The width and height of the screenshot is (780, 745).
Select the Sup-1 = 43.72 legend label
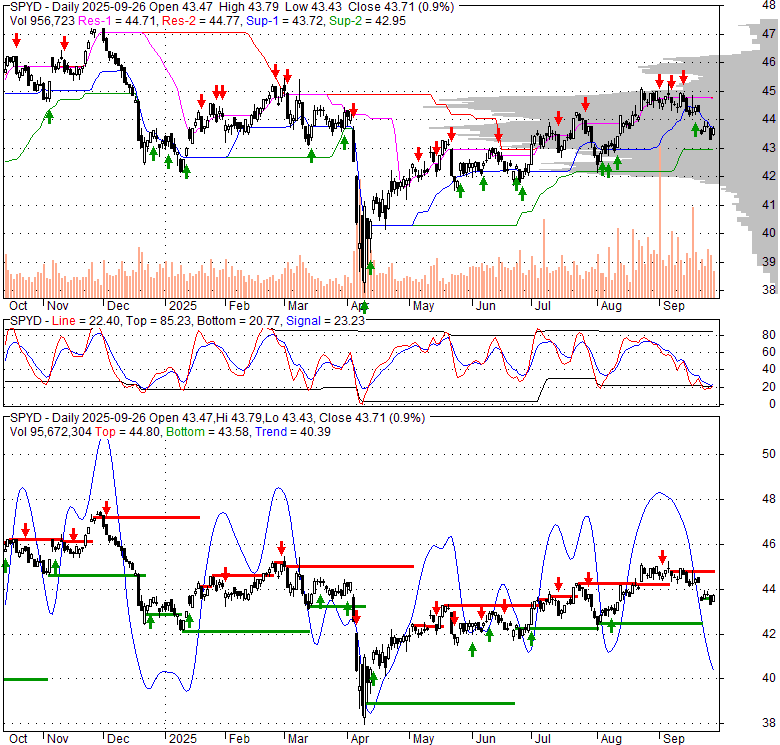click(286, 21)
